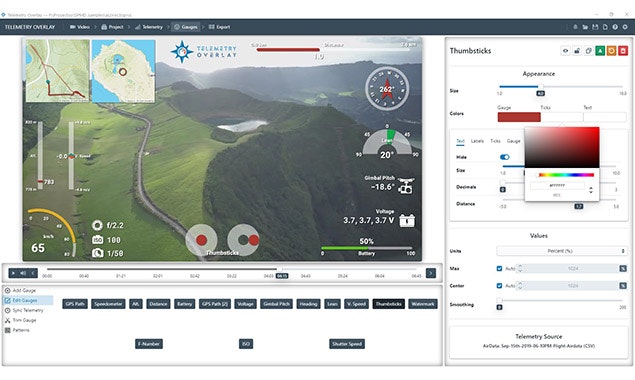Open the Gauges step in top bar
The height and width of the screenshot is (380, 635).
pyautogui.click(x=186, y=27)
